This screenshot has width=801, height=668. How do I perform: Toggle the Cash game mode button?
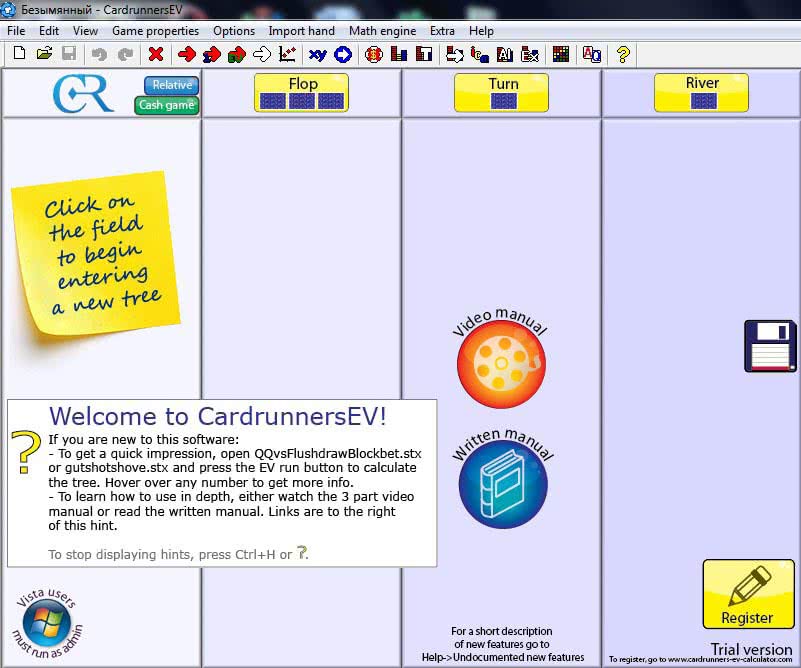click(167, 105)
